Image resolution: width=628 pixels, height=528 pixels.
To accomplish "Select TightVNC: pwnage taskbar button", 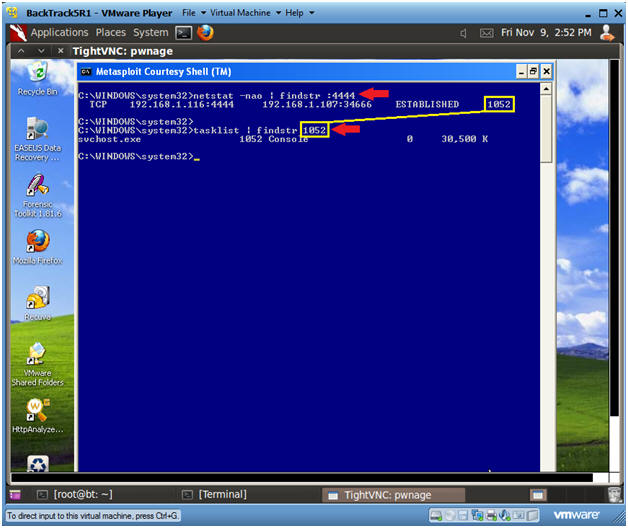I will point(393,496).
